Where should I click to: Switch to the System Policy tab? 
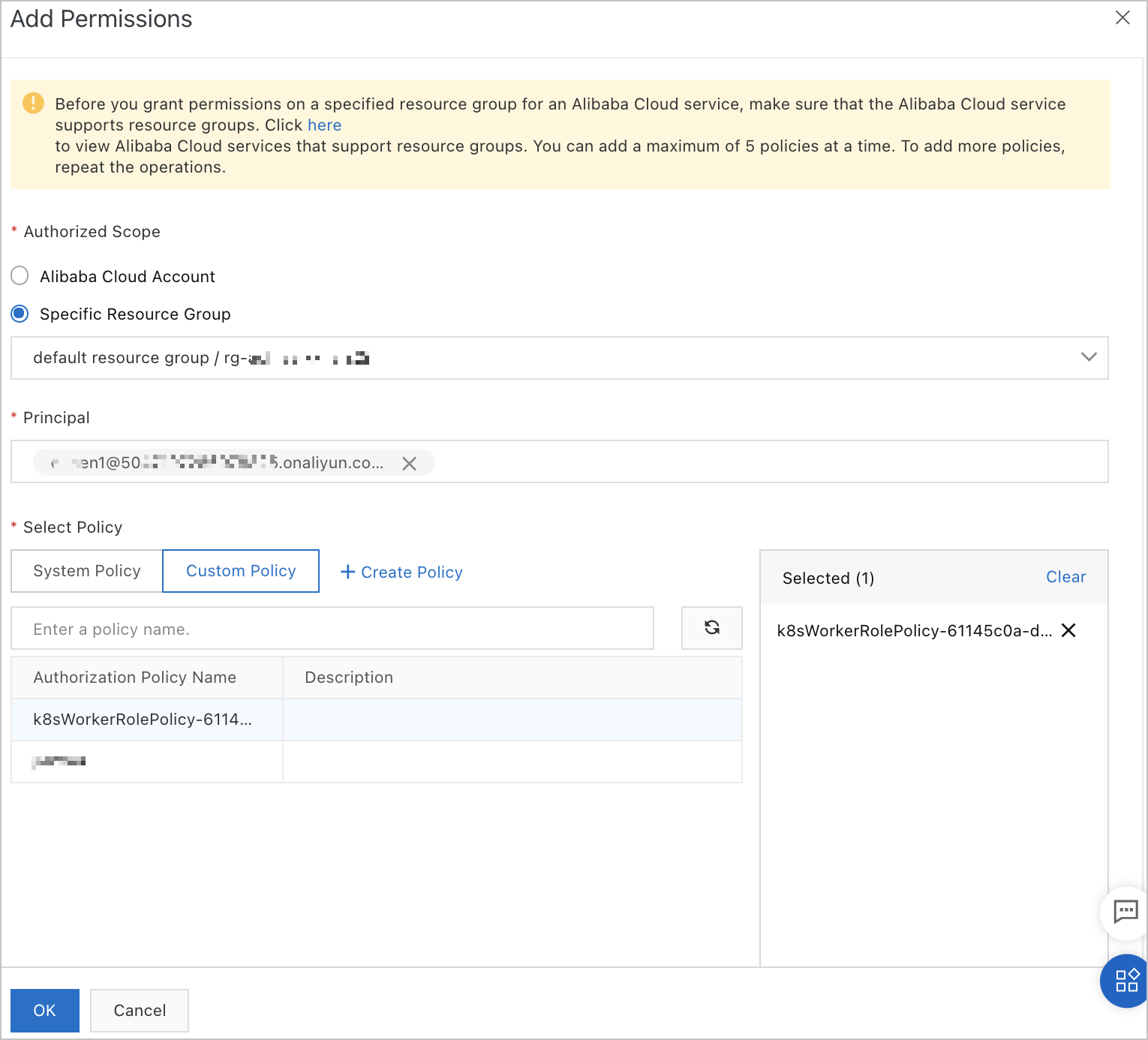87,571
